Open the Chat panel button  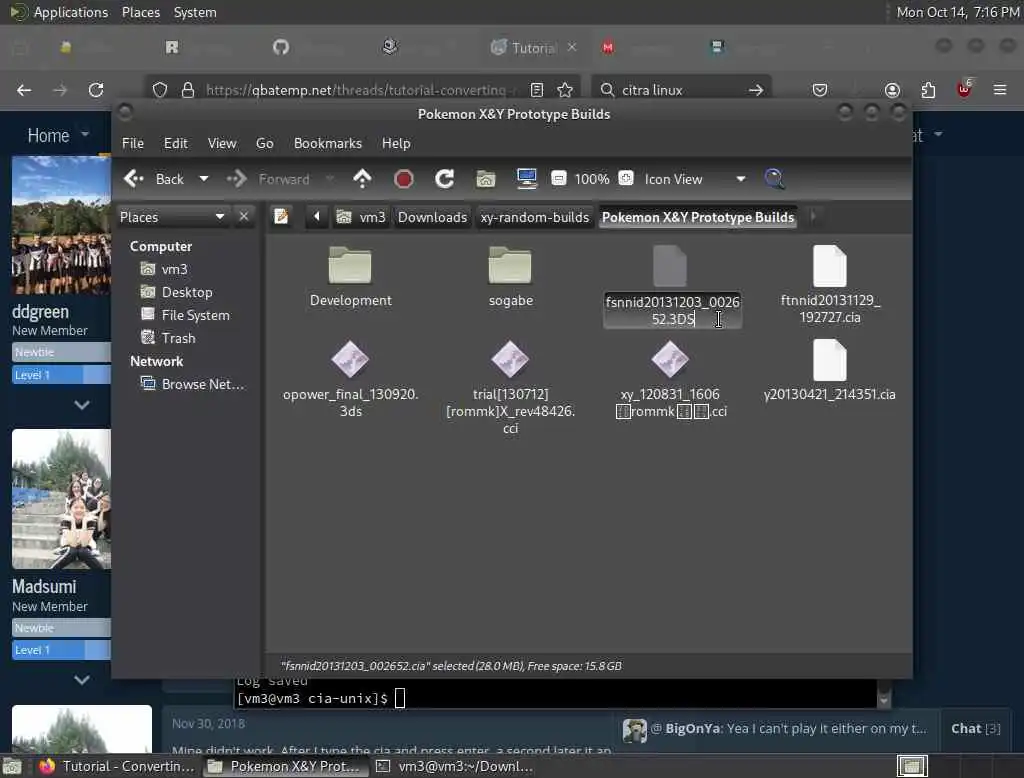(975, 728)
